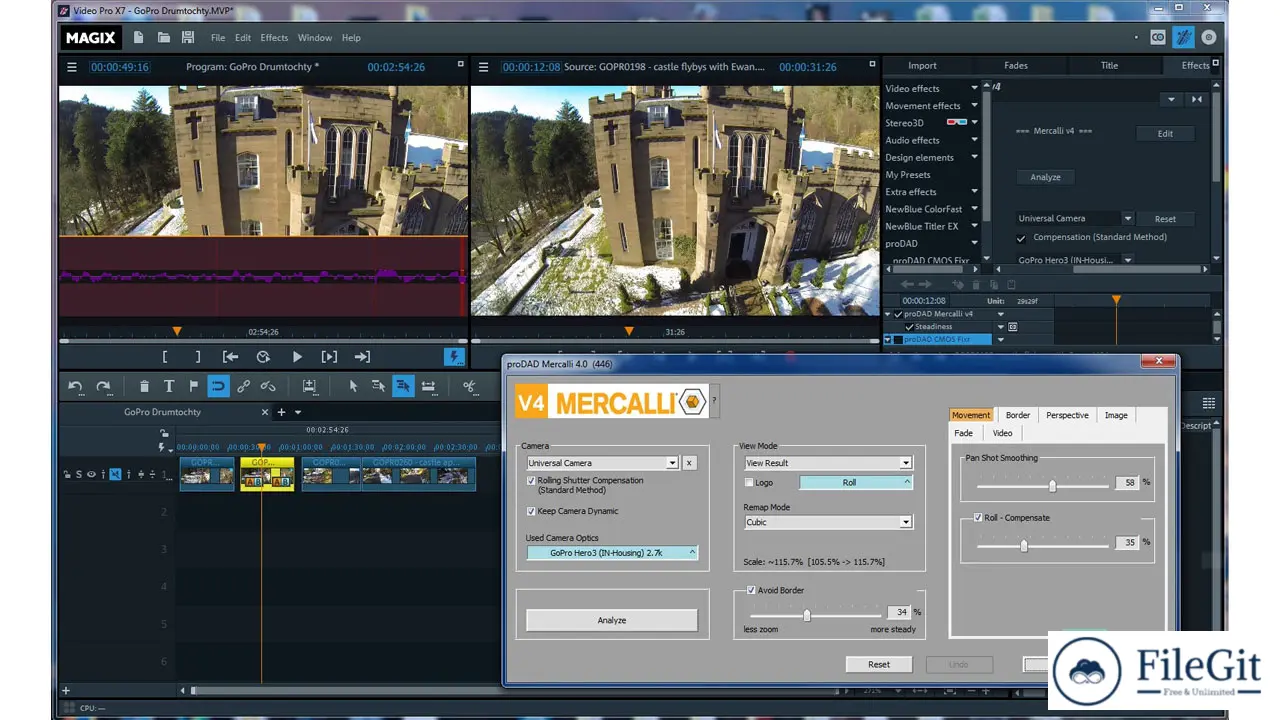Play the program monitor video
Image resolution: width=1280 pixels, height=720 pixels.
coord(297,357)
